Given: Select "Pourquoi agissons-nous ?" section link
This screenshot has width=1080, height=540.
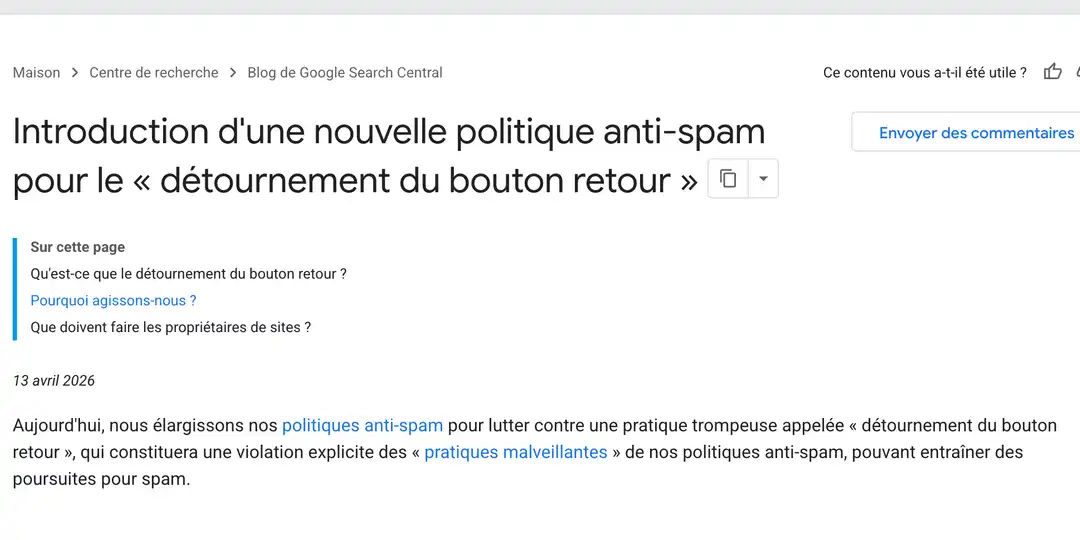Looking at the screenshot, I should click(x=113, y=300).
